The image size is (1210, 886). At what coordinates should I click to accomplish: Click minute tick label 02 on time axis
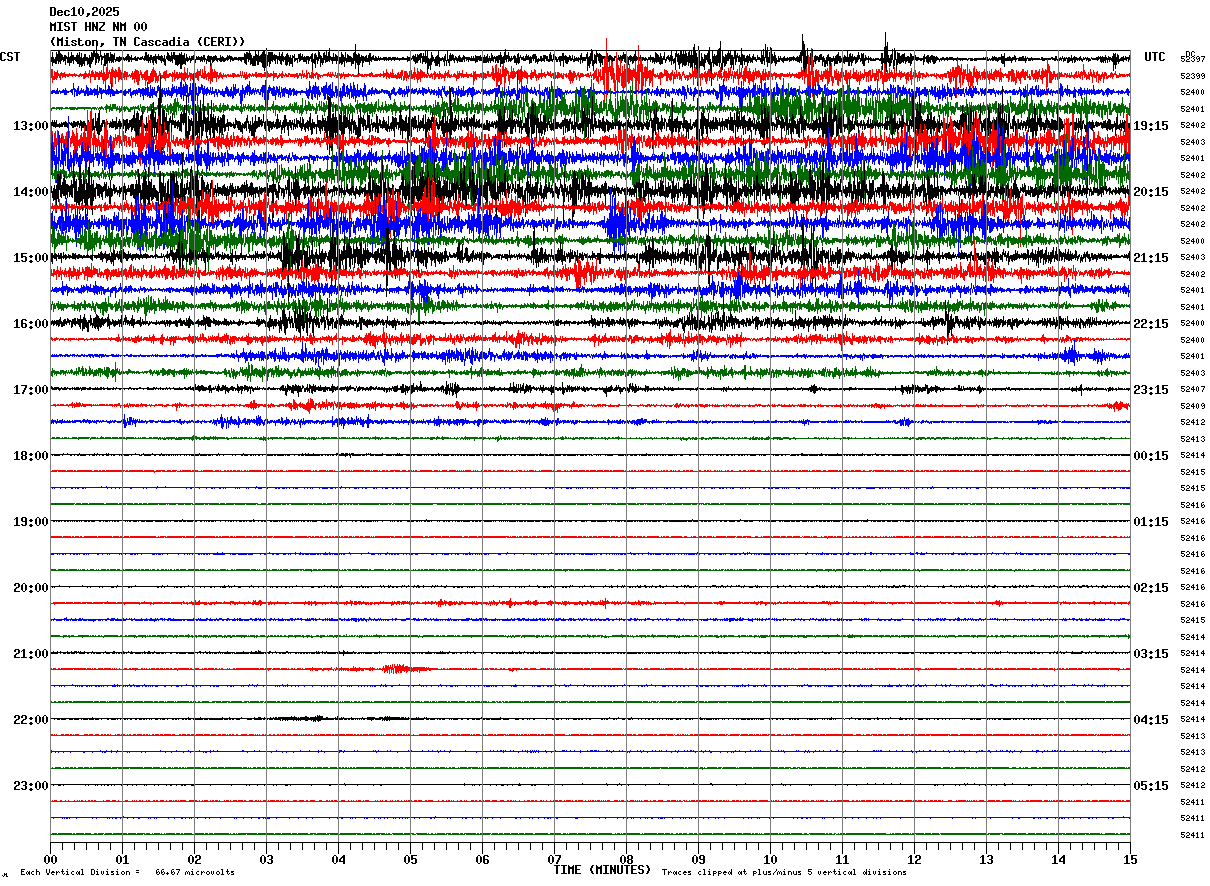(x=194, y=859)
